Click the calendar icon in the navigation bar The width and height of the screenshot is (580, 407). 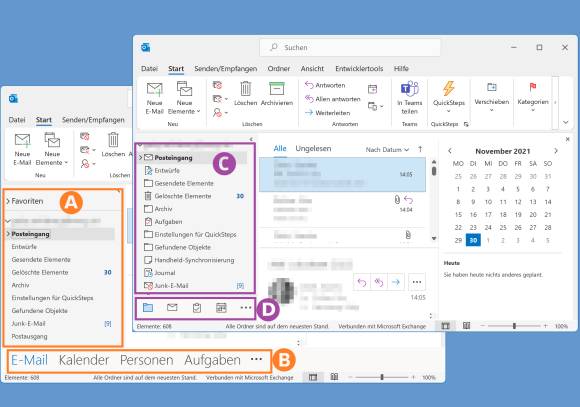tap(221, 307)
